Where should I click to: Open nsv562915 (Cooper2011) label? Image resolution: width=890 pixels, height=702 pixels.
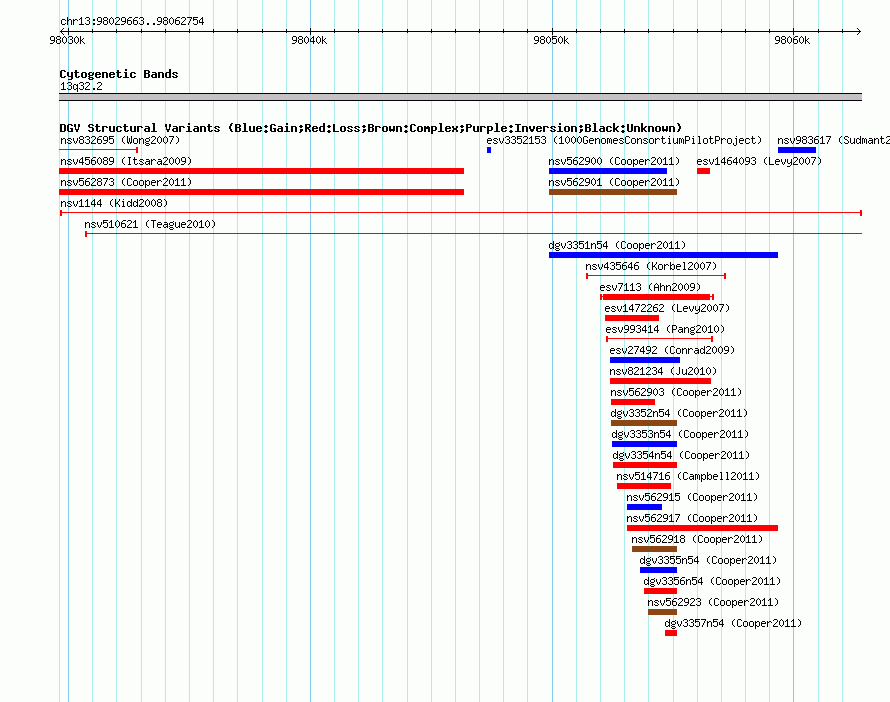pos(692,497)
